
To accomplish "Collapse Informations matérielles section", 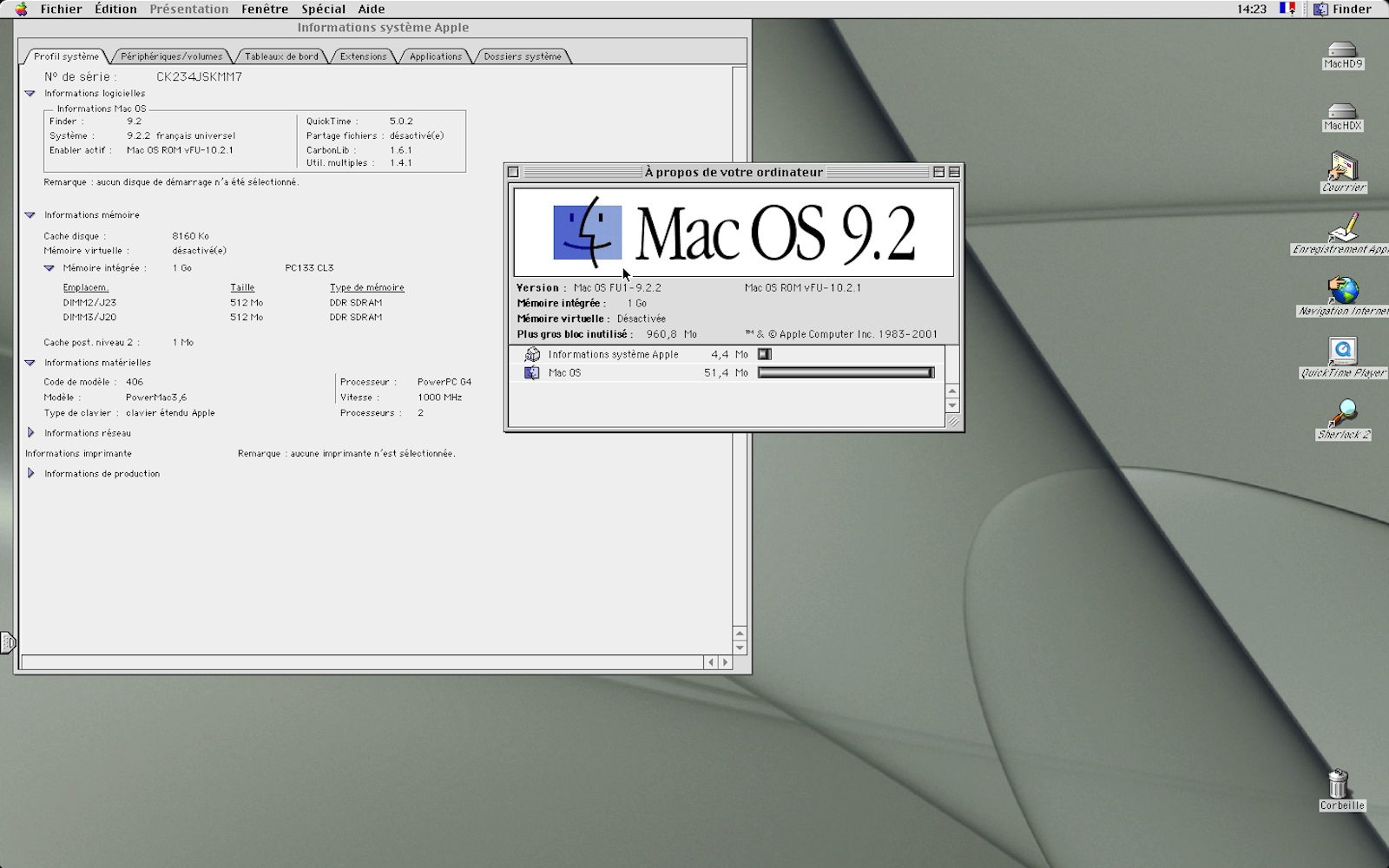I will 30,362.
